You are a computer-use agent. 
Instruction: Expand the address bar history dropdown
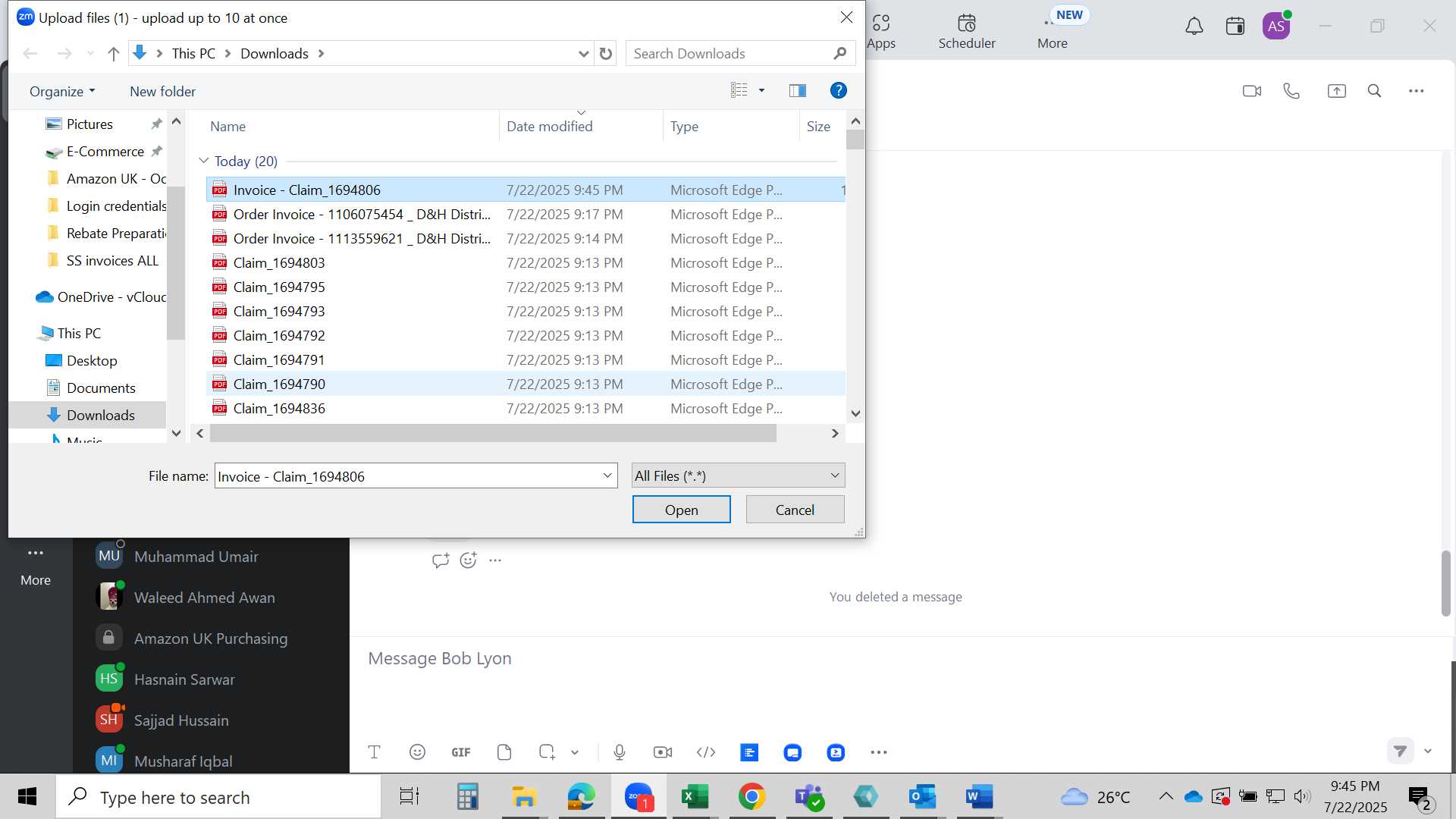pos(583,54)
